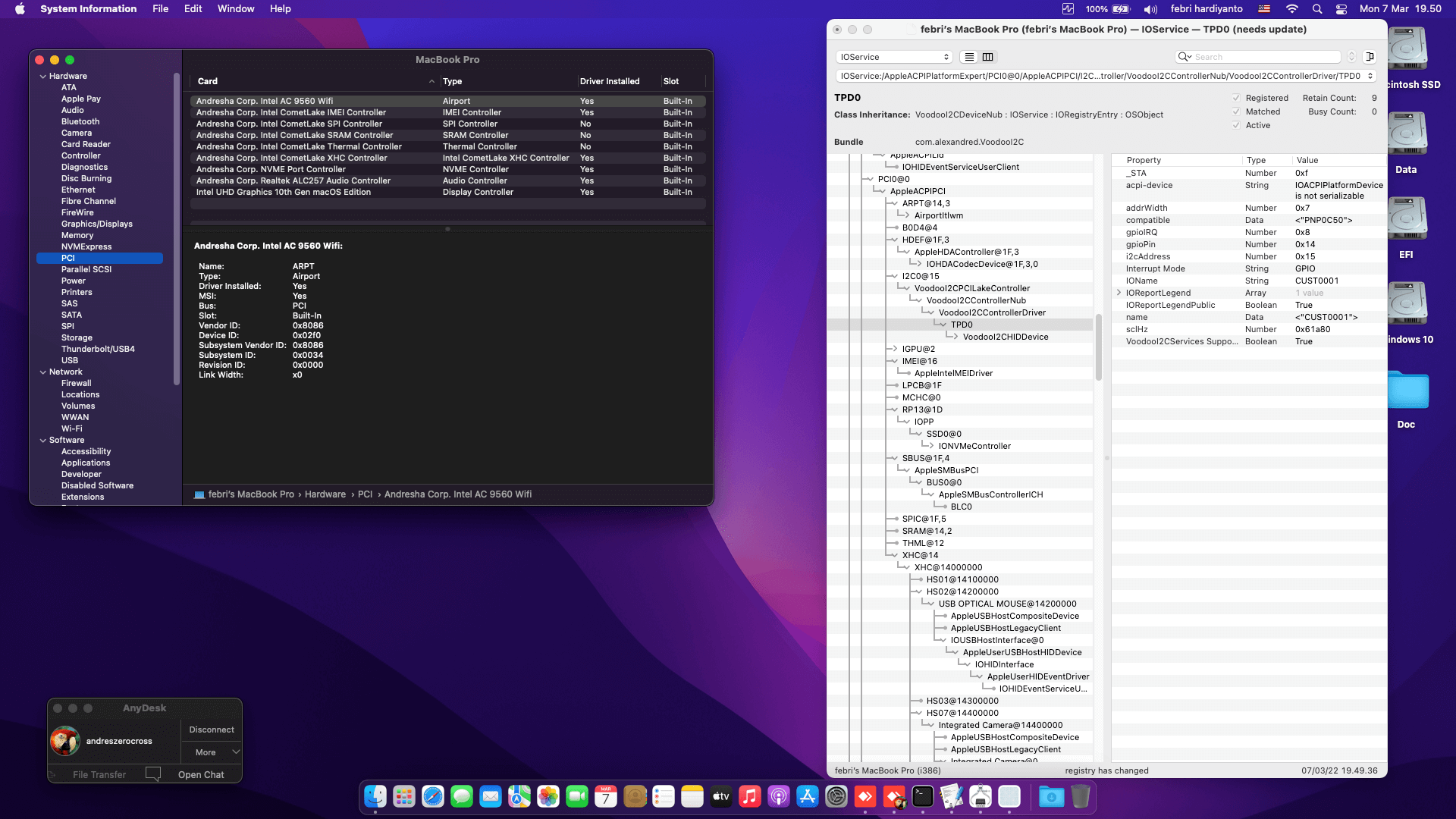1456x819 pixels.
Task: Select VoodooI2CHIDDevice in registry tree
Action: (x=1006, y=337)
